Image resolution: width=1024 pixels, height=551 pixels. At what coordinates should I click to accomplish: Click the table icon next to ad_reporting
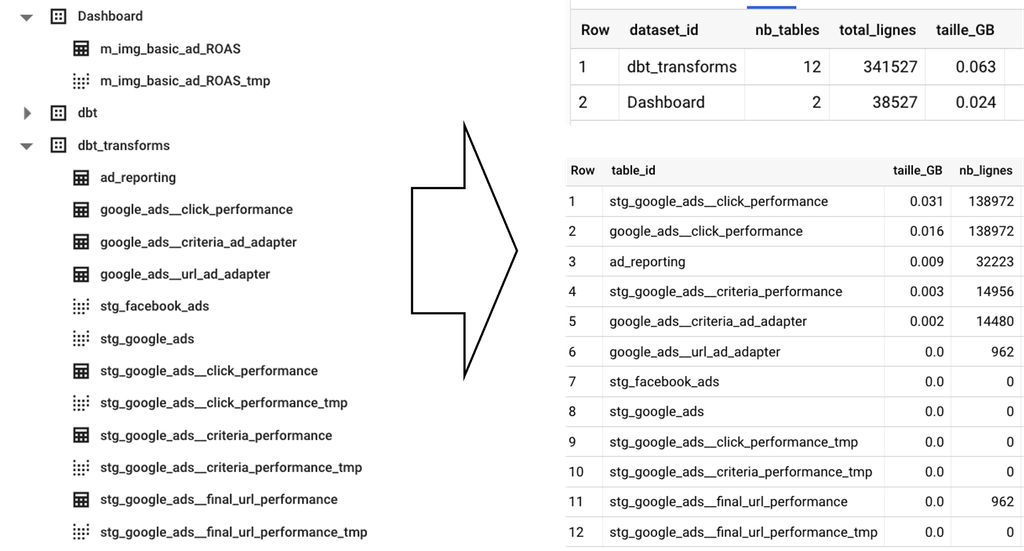point(81,178)
